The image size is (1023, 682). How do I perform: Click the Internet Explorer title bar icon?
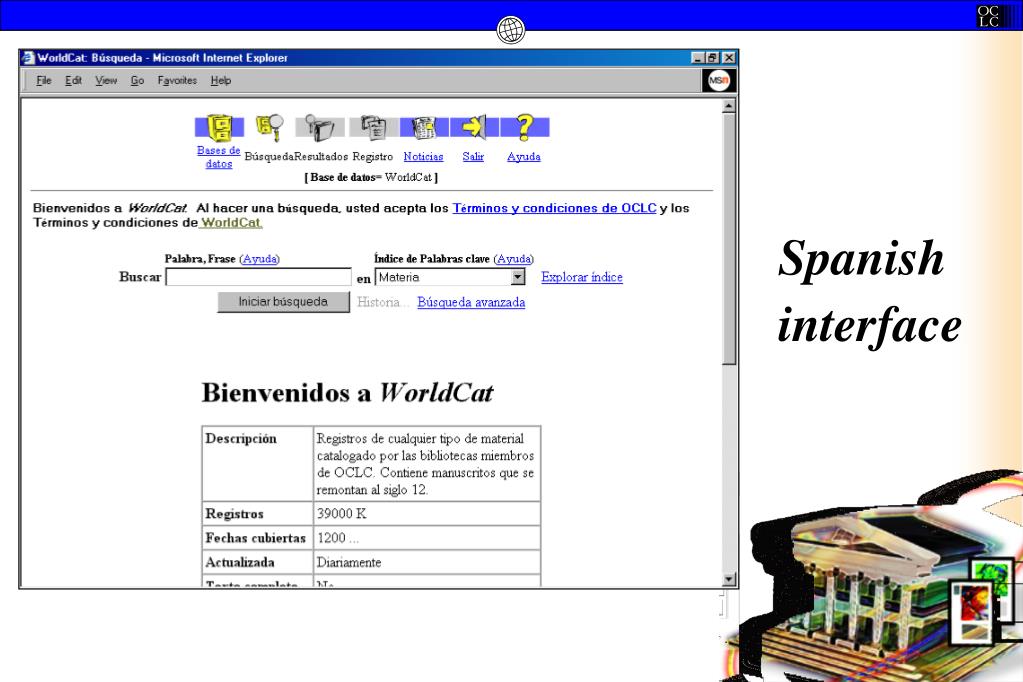coord(28,57)
